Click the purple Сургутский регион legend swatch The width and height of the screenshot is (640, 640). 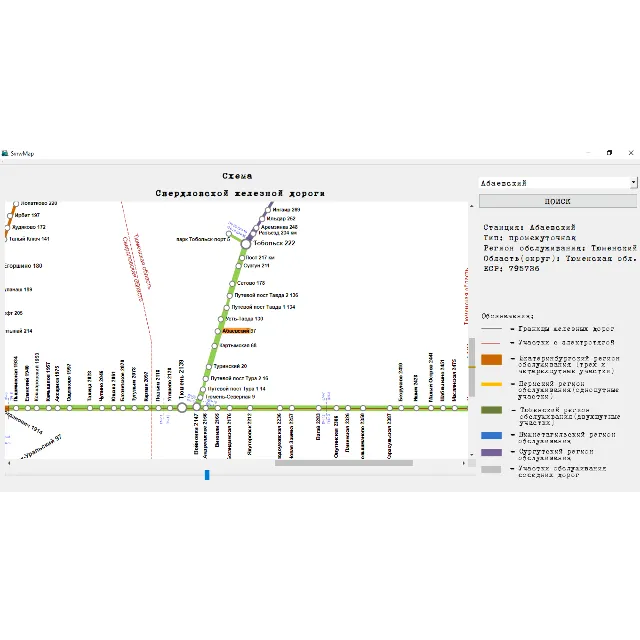click(491, 452)
